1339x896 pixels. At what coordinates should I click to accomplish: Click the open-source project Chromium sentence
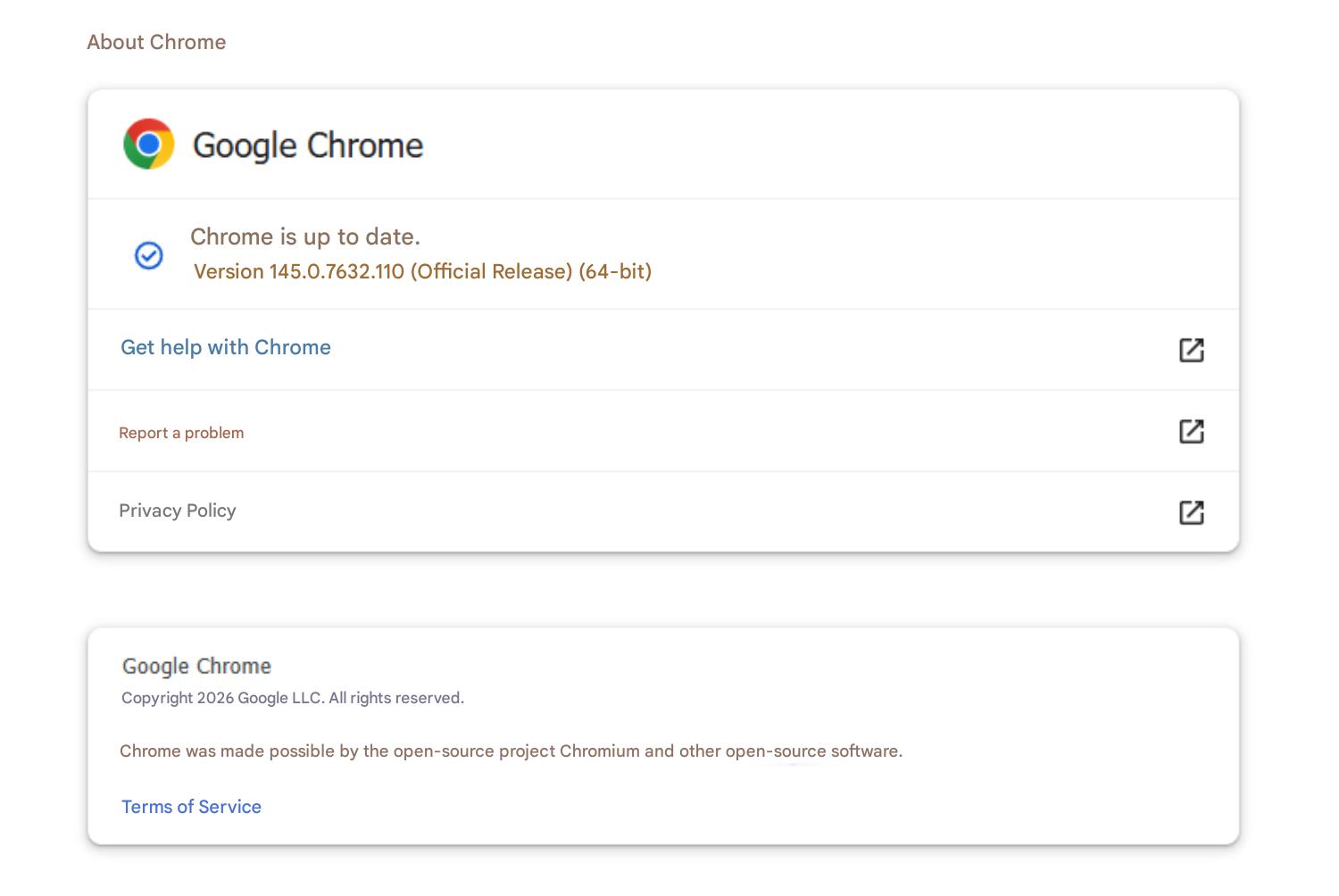(511, 751)
